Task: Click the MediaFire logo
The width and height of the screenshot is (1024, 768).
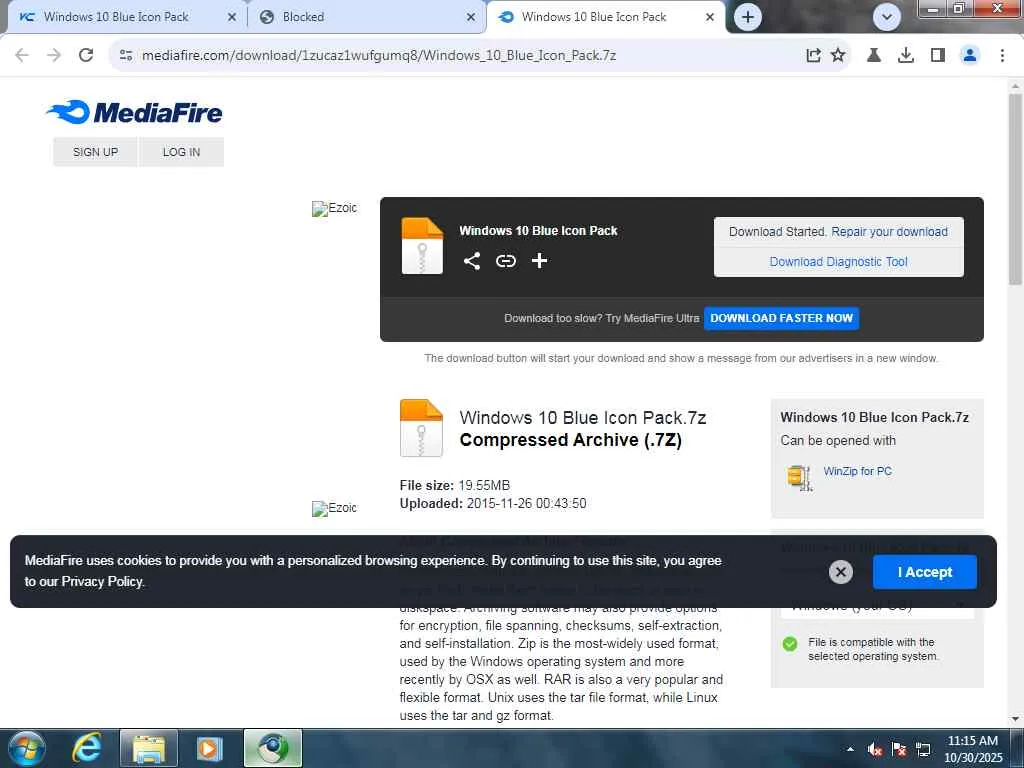Action: pyautogui.click(x=135, y=112)
